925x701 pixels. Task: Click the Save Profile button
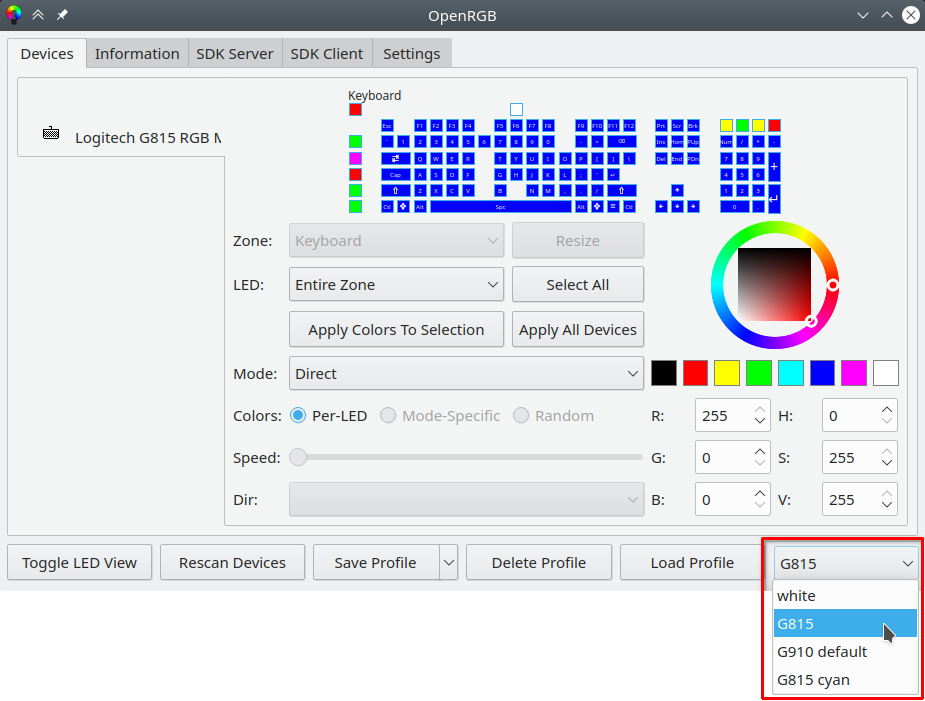[376, 562]
